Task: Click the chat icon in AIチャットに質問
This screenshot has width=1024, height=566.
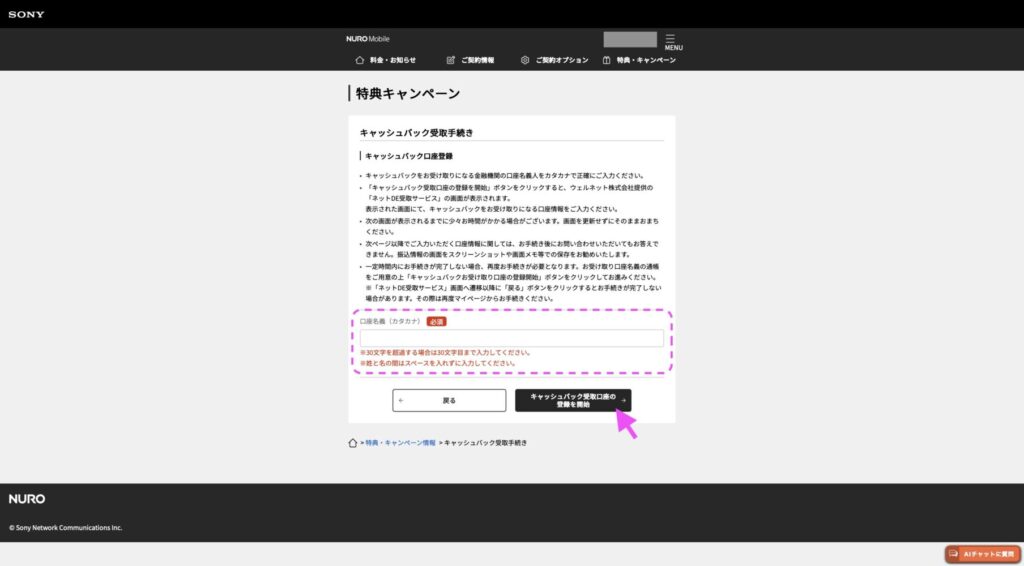Action: click(x=954, y=553)
